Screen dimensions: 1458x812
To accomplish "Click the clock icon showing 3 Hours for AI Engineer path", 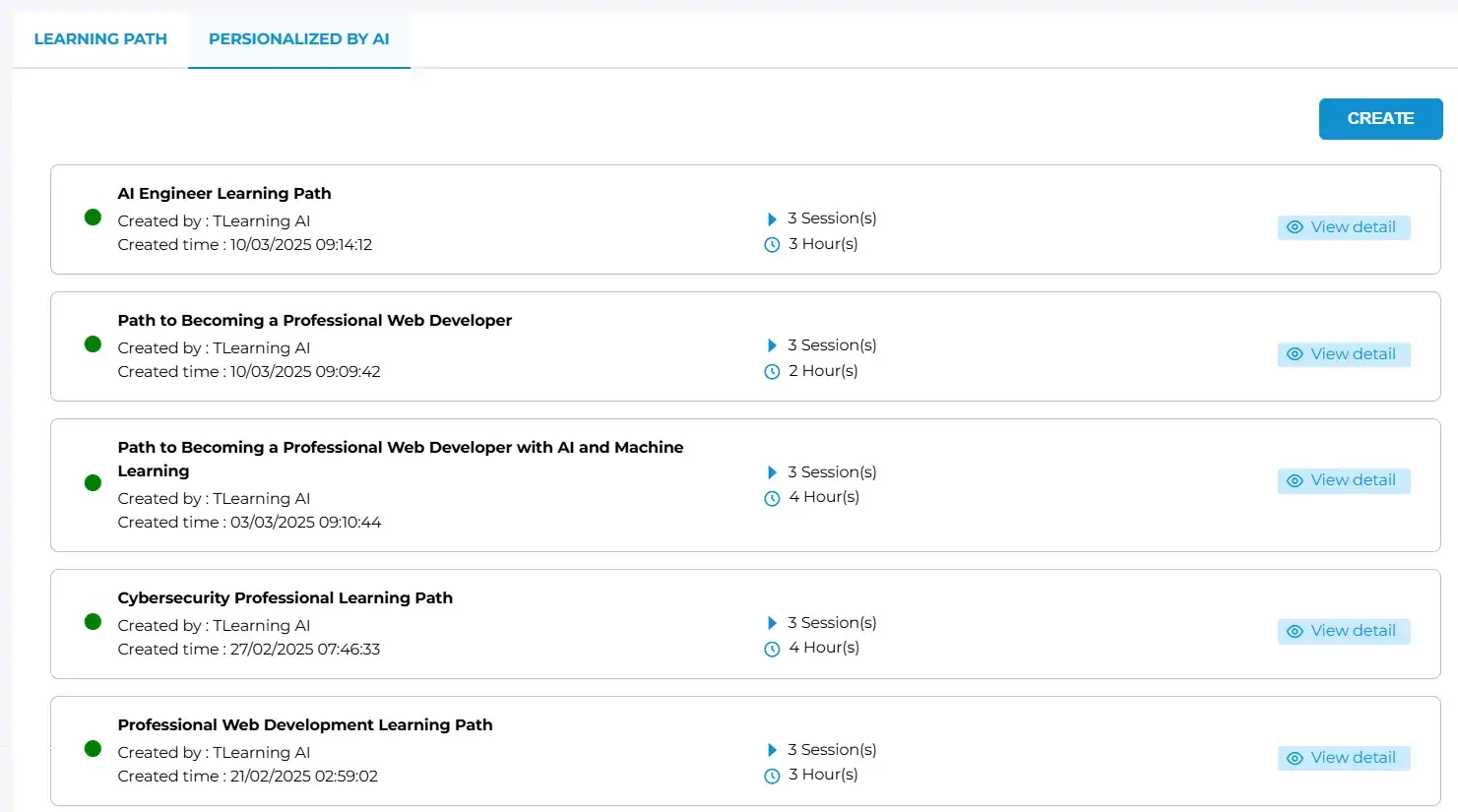I will point(772,244).
